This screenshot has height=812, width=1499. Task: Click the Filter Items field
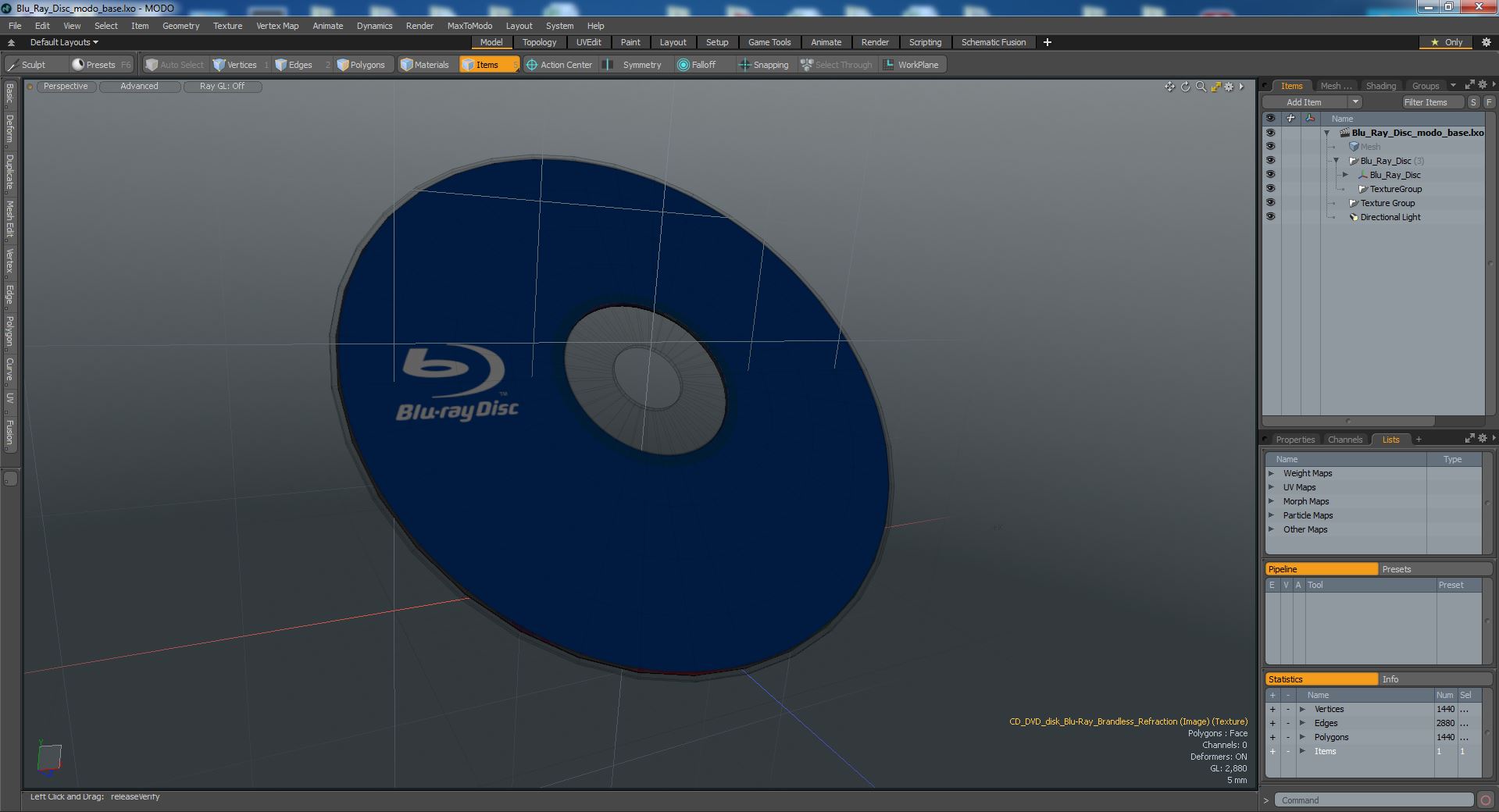point(1432,102)
